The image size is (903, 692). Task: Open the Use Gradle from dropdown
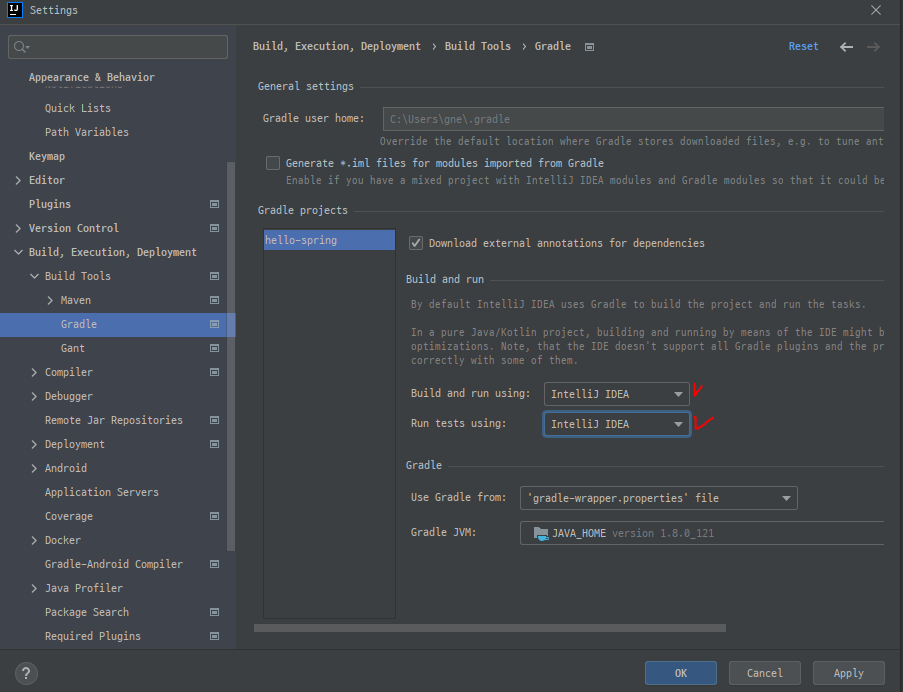click(x=658, y=498)
